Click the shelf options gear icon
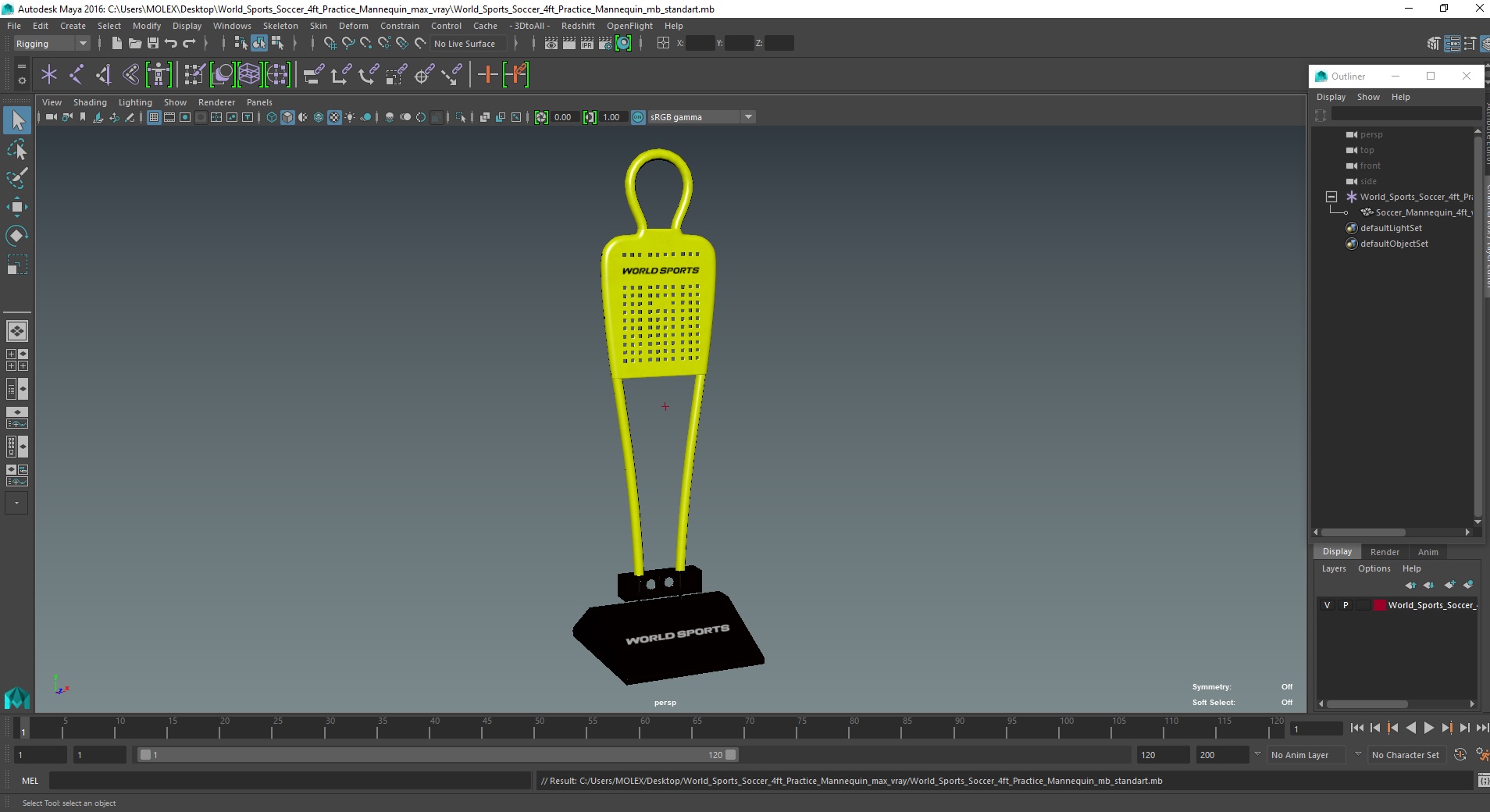1490x812 pixels. [x=22, y=80]
